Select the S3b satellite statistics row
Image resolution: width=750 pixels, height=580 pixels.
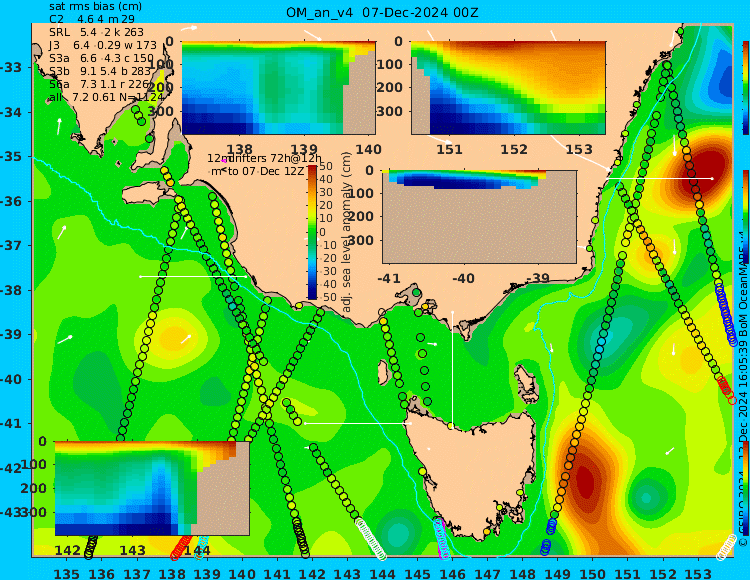pos(100,71)
